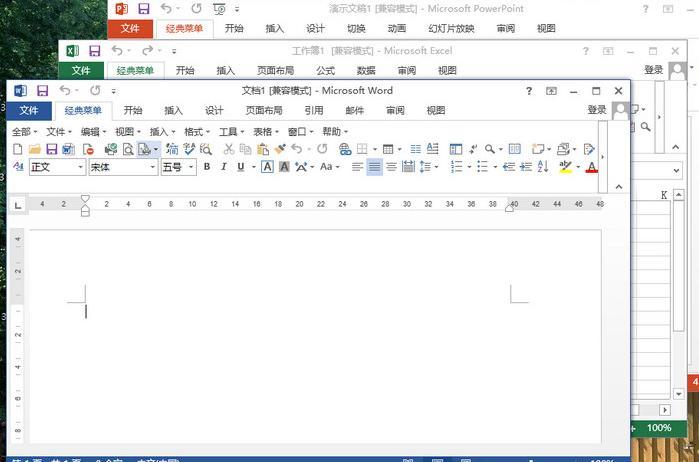The image size is (699, 462).
Task: Click the Word help question mark
Action: 529,91
